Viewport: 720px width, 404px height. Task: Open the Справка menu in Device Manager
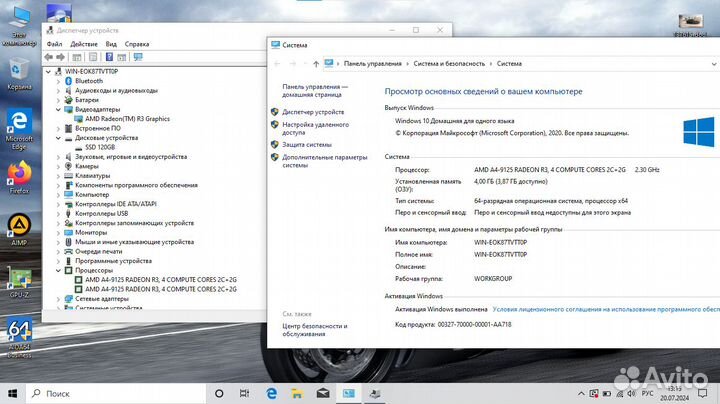(x=137, y=44)
